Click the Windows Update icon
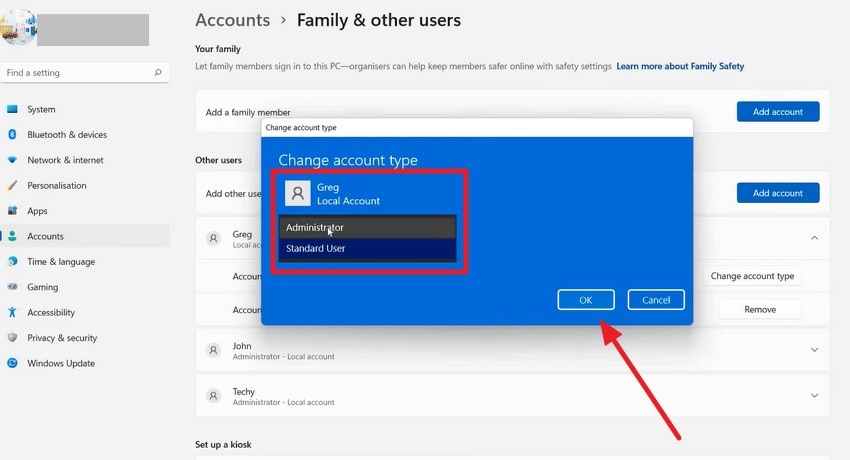Image resolution: width=850 pixels, height=460 pixels. 12,363
